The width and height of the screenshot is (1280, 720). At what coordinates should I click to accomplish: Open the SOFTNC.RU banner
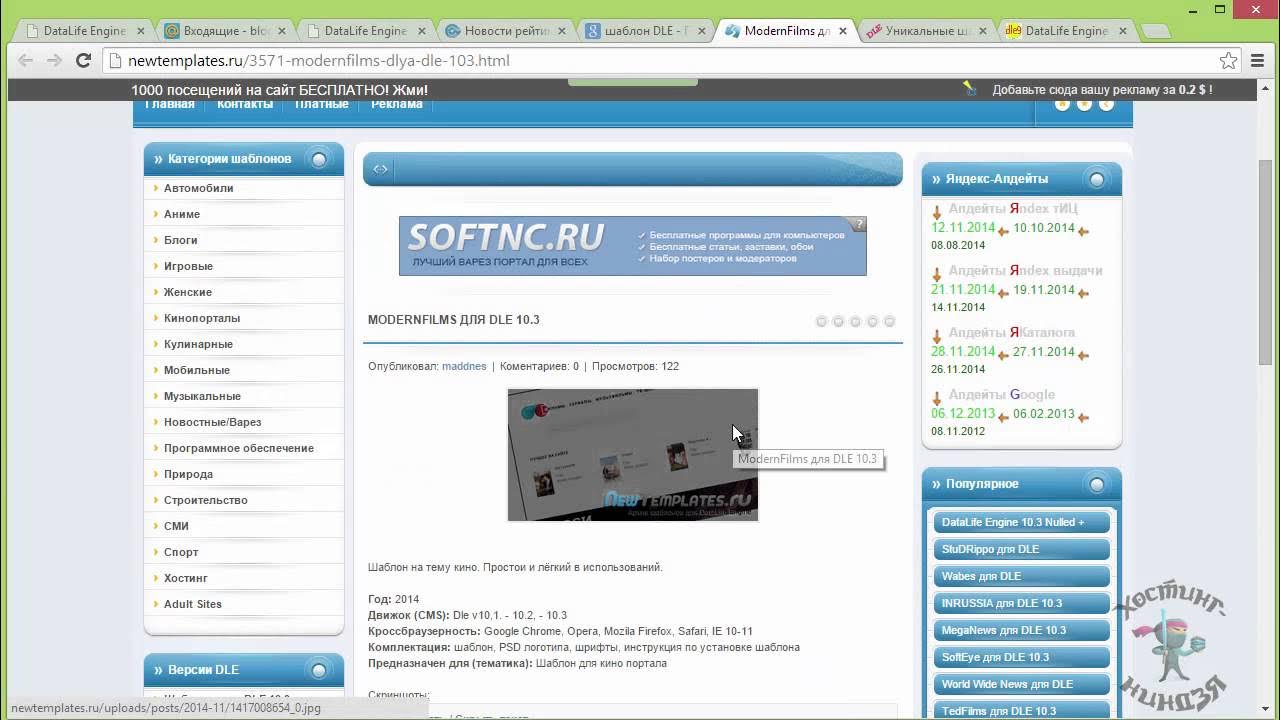tap(632, 246)
